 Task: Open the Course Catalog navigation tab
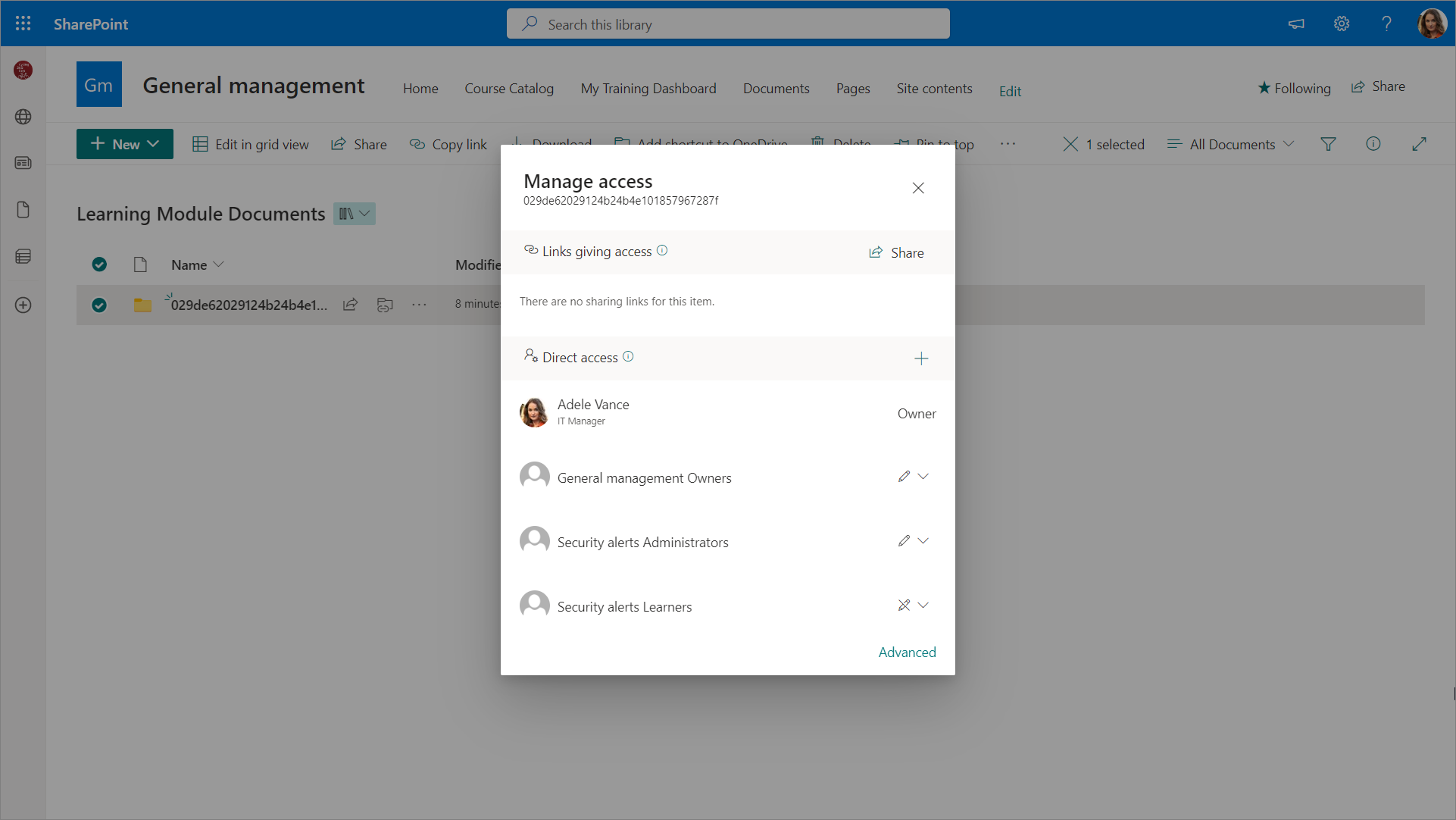pos(509,89)
